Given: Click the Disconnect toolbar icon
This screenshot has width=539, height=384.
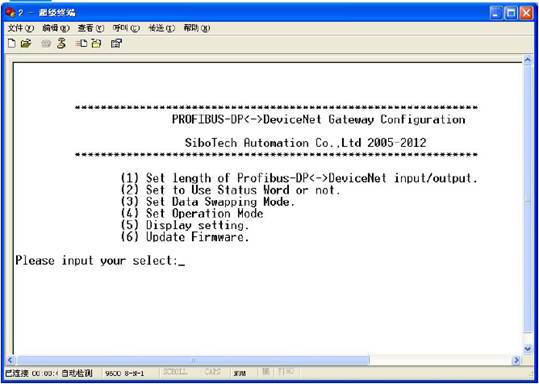Looking at the screenshot, I should pos(61,43).
